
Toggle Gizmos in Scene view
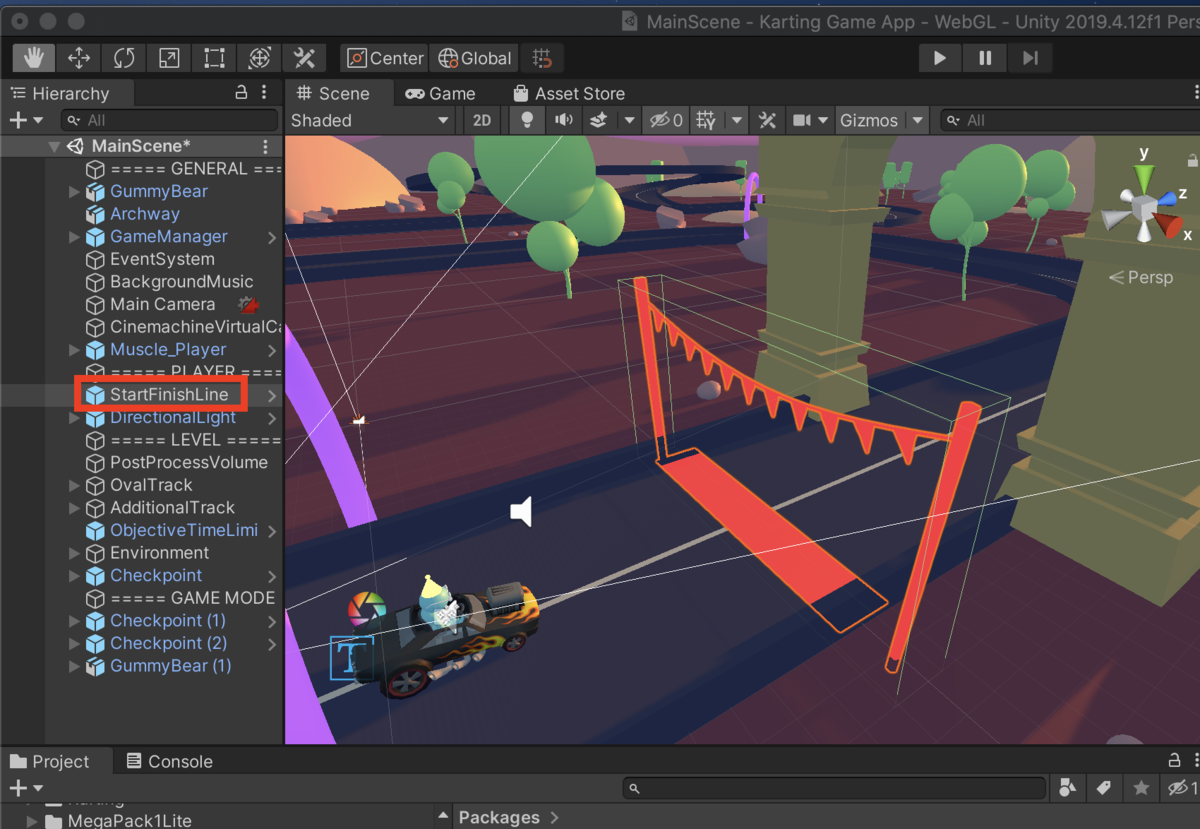coord(868,120)
